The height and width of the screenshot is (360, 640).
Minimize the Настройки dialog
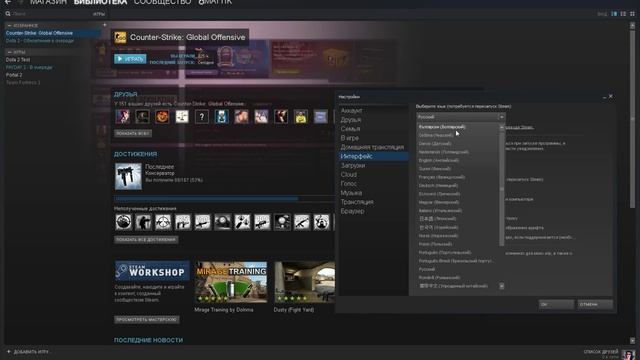[x=604, y=97]
